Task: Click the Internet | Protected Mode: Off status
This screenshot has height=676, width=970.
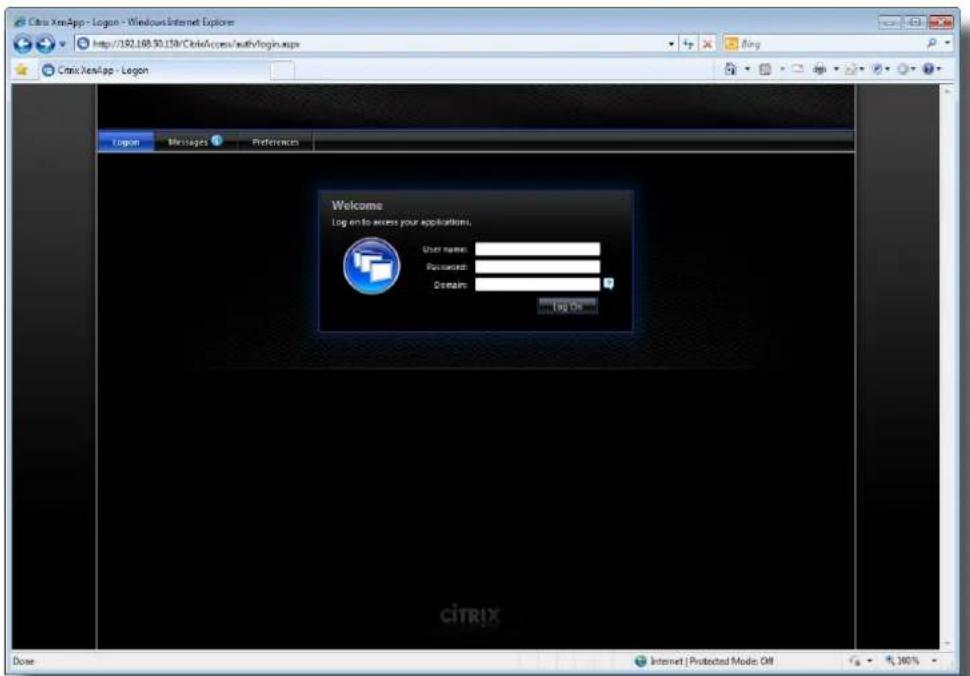Action: click(711, 661)
